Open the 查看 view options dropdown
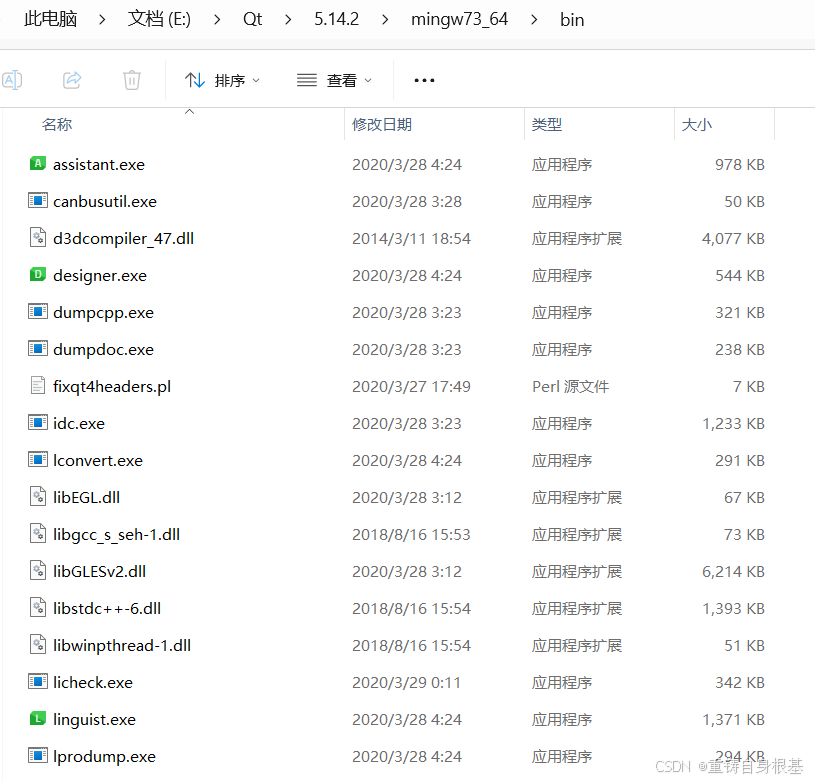815x782 pixels. pos(334,80)
